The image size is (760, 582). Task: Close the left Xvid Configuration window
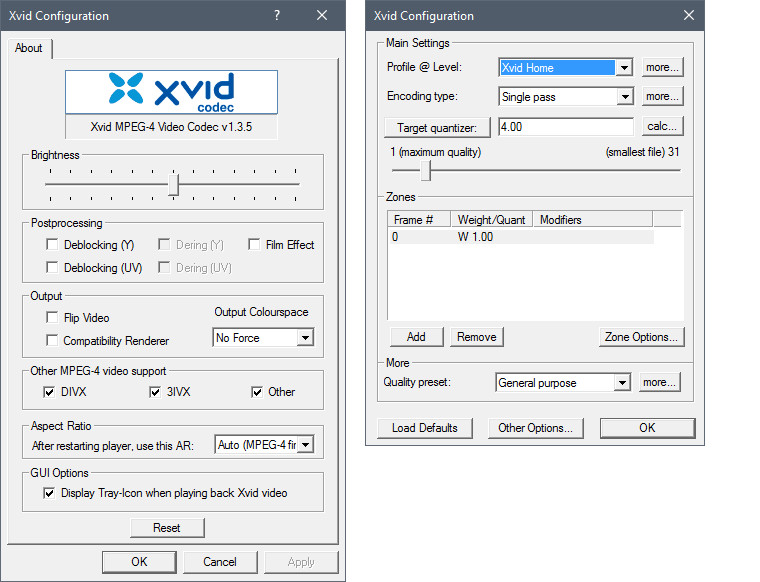point(322,16)
